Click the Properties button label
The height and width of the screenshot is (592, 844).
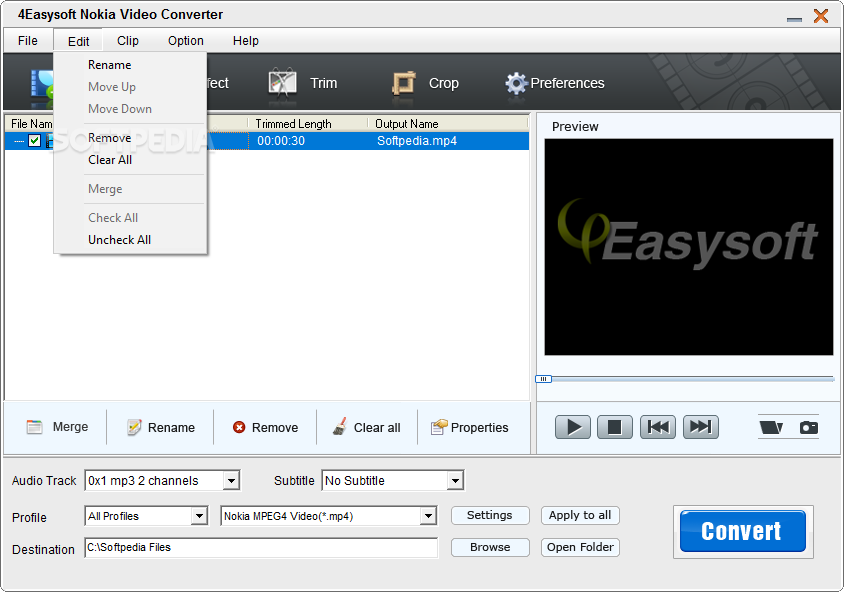coord(480,428)
